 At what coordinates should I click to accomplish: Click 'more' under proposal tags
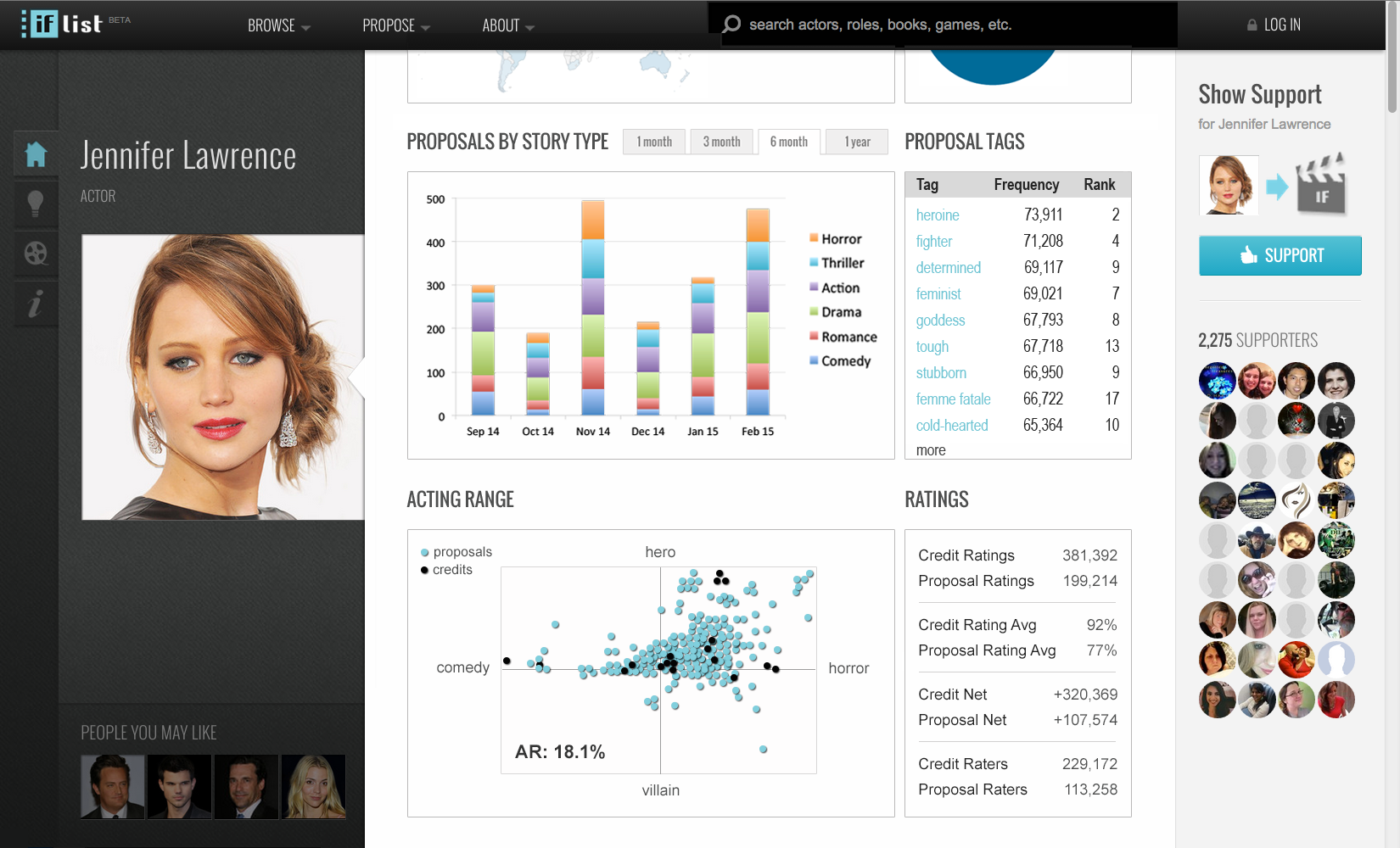[x=931, y=450]
